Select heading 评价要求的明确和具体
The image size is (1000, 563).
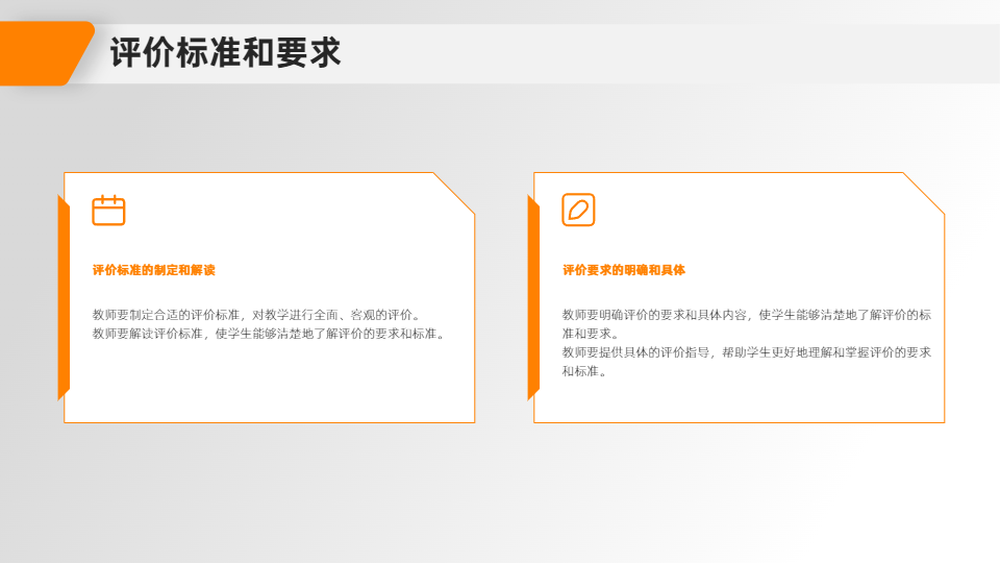click(624, 270)
